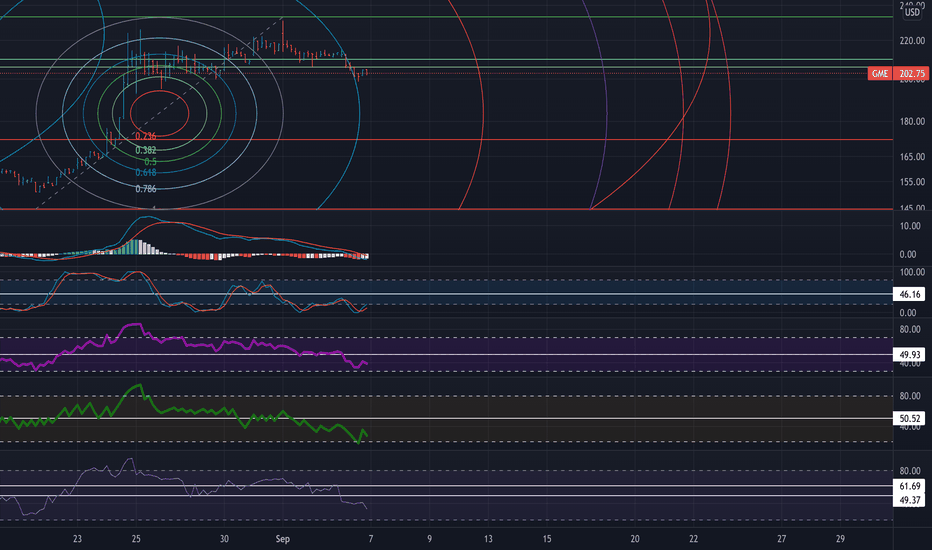The width and height of the screenshot is (932, 550).
Task: Click the 100.00 stochastic scale label
Action: pos(912,272)
